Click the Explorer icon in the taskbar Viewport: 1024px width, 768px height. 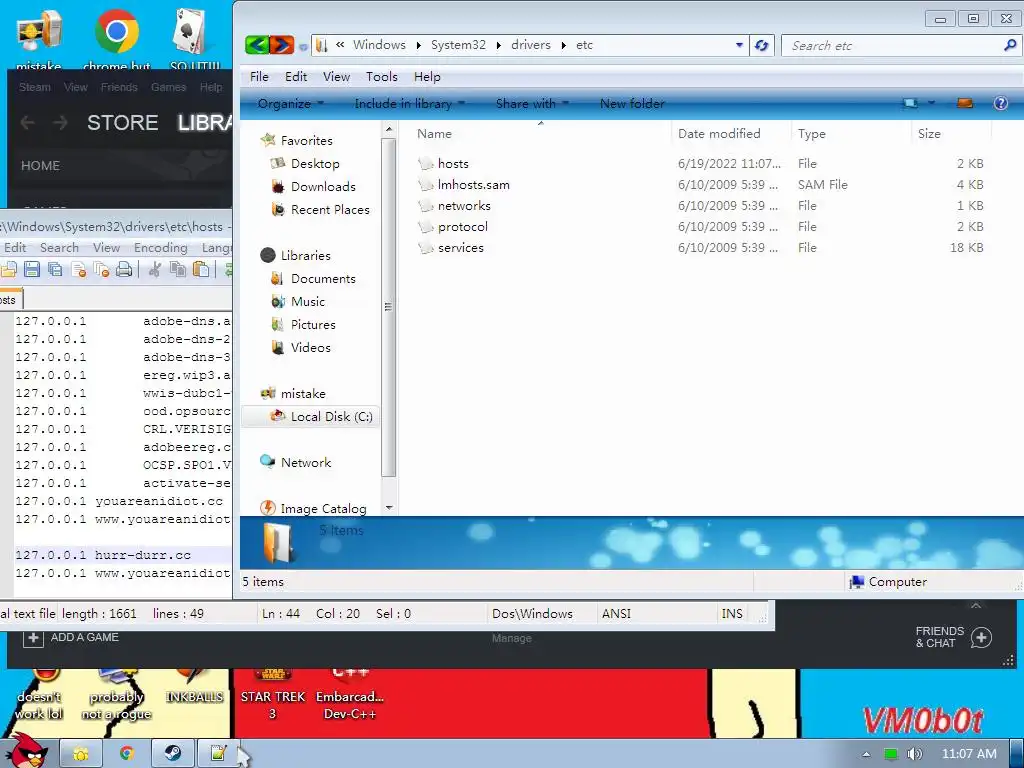[x=81, y=754]
